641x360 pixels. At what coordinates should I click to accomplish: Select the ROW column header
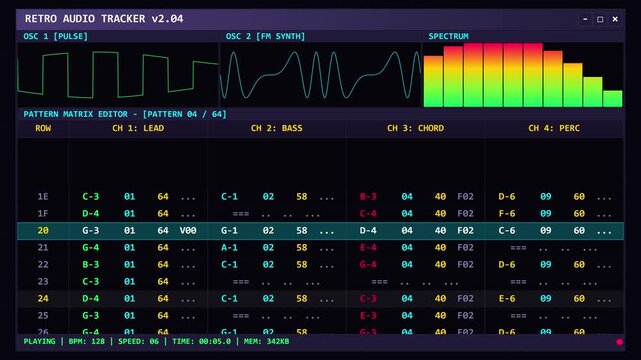pyautogui.click(x=43, y=128)
